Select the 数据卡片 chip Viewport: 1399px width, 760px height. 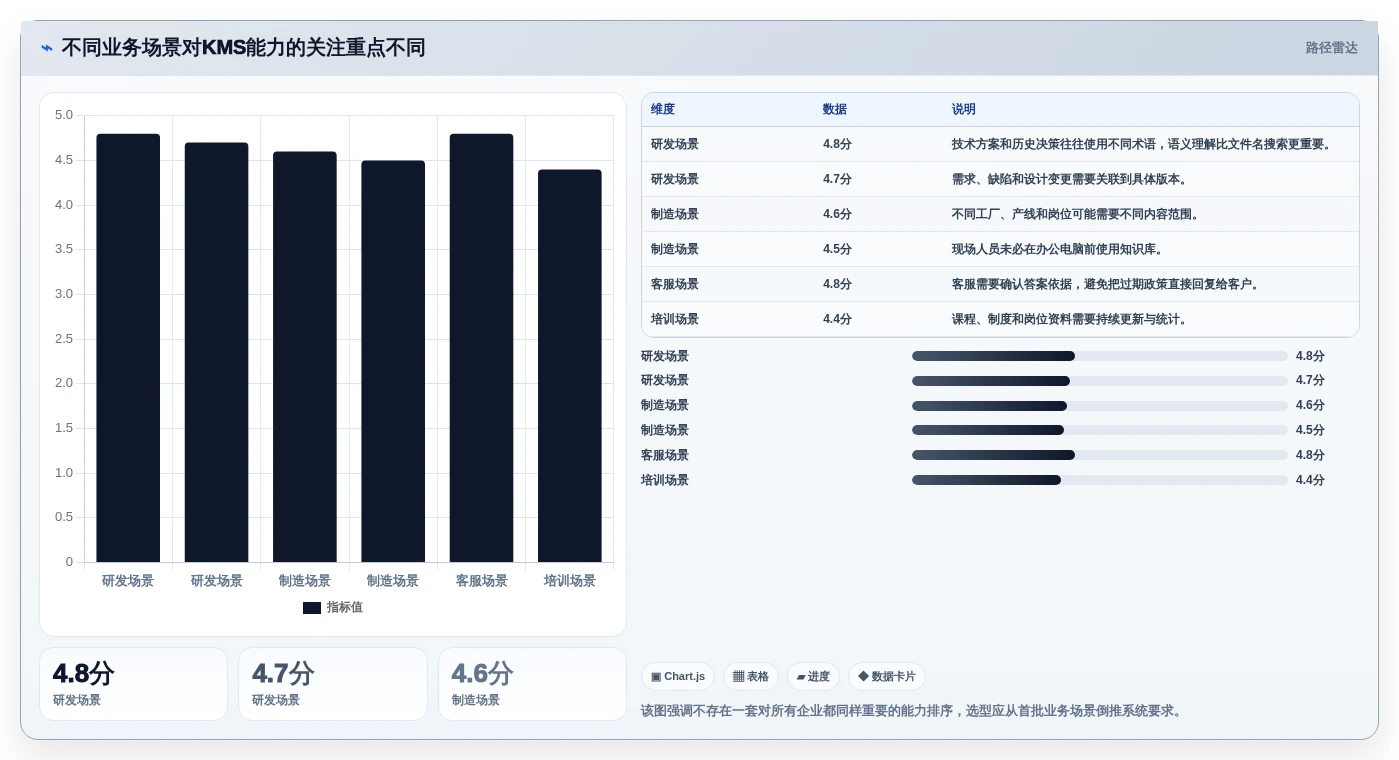887,677
